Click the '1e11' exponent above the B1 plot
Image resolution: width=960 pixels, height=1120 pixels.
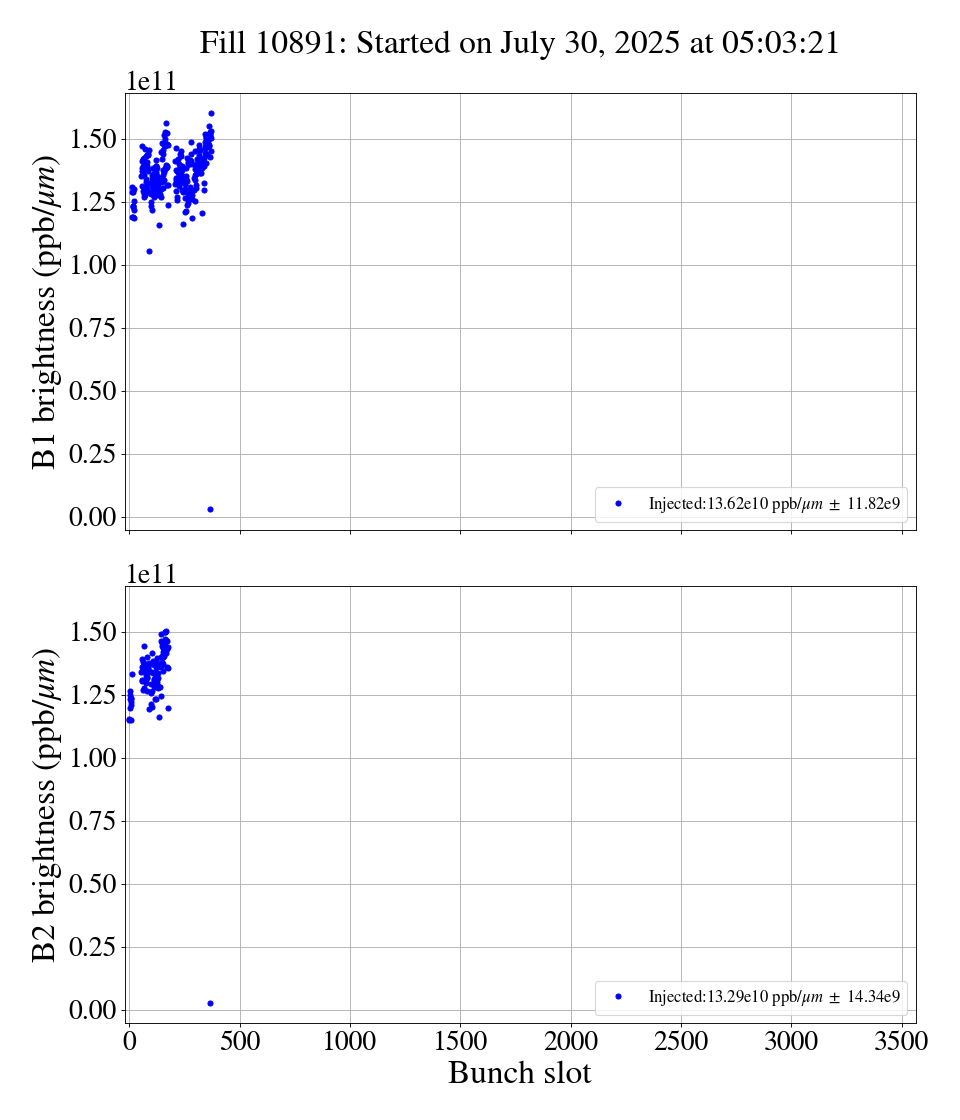point(150,82)
